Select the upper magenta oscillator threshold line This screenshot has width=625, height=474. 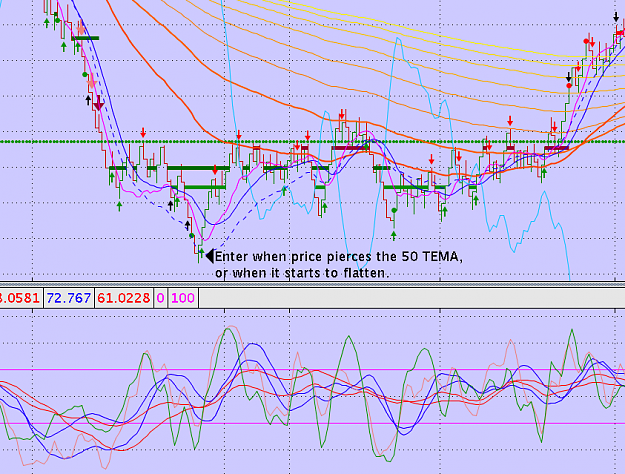pyautogui.click(x=312, y=370)
